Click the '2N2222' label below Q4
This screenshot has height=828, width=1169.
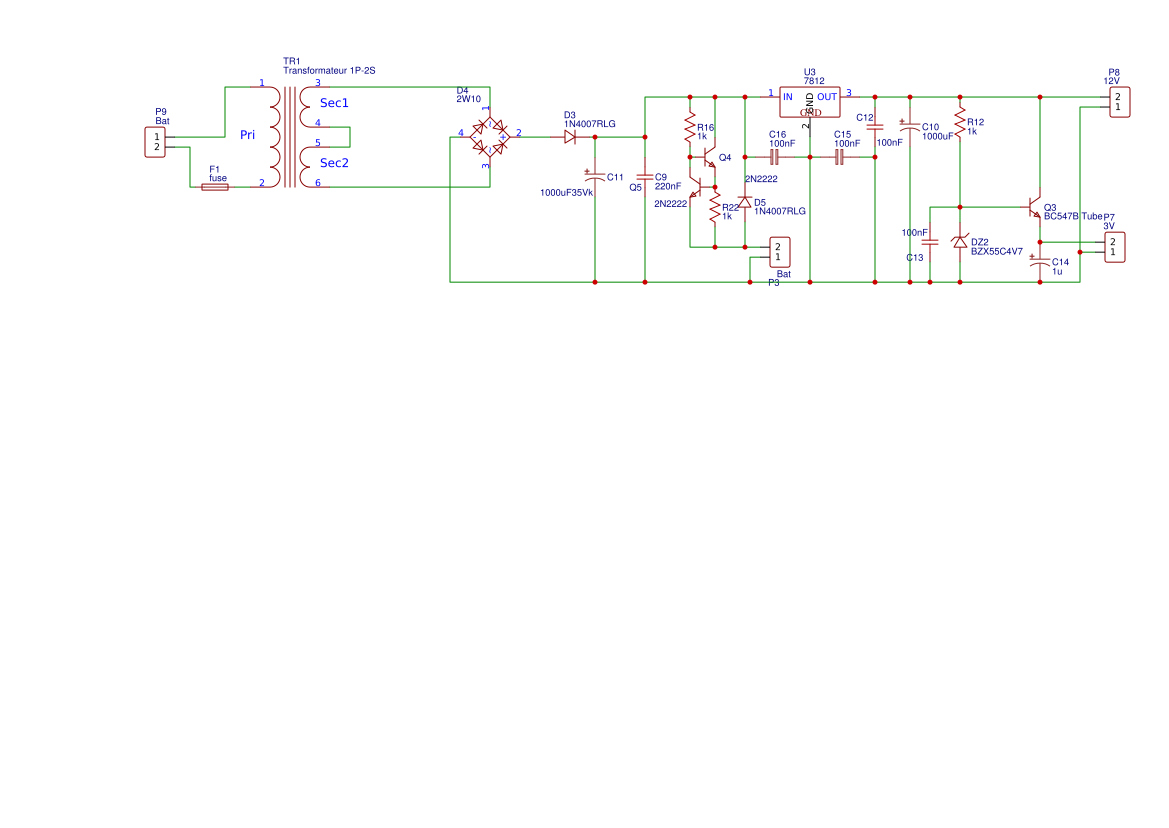(761, 179)
